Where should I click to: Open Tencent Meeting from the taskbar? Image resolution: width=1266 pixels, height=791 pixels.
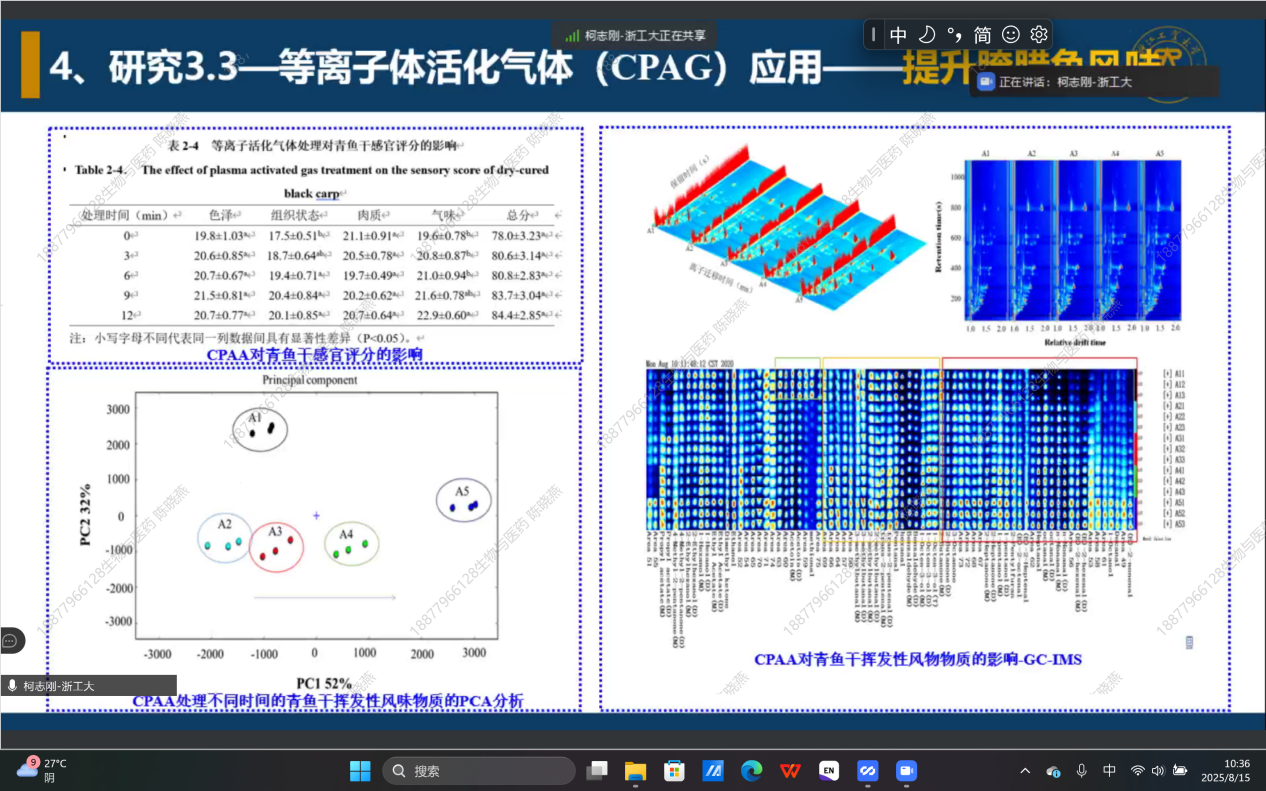[x=867, y=770]
